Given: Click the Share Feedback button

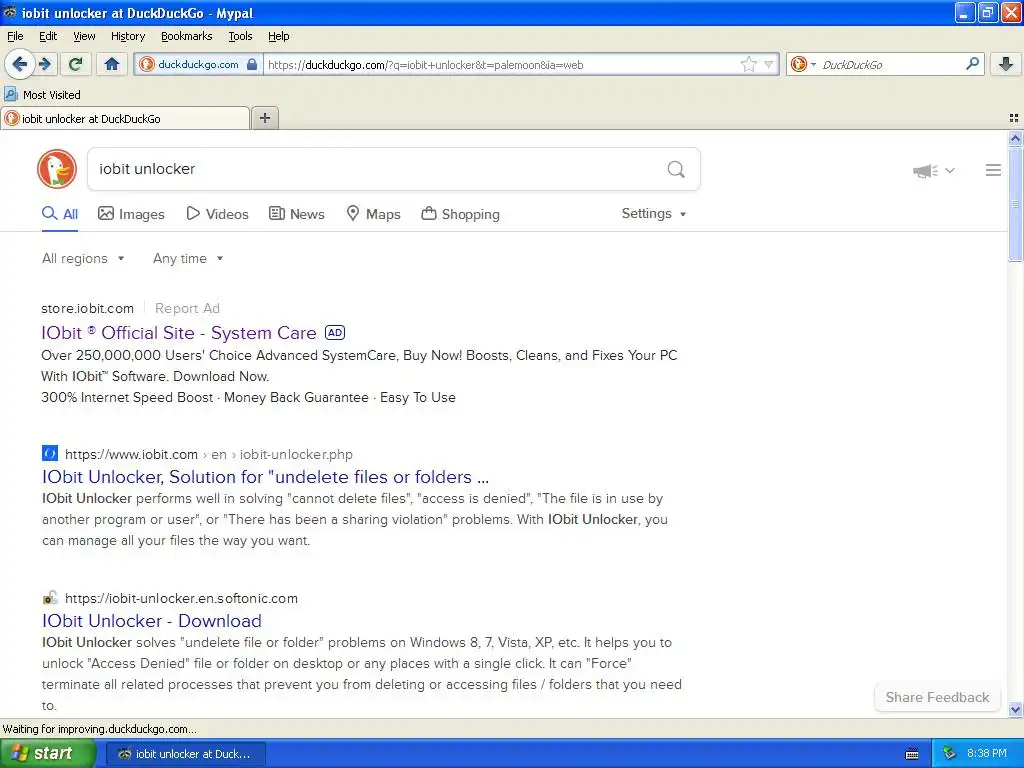Looking at the screenshot, I should [x=937, y=697].
